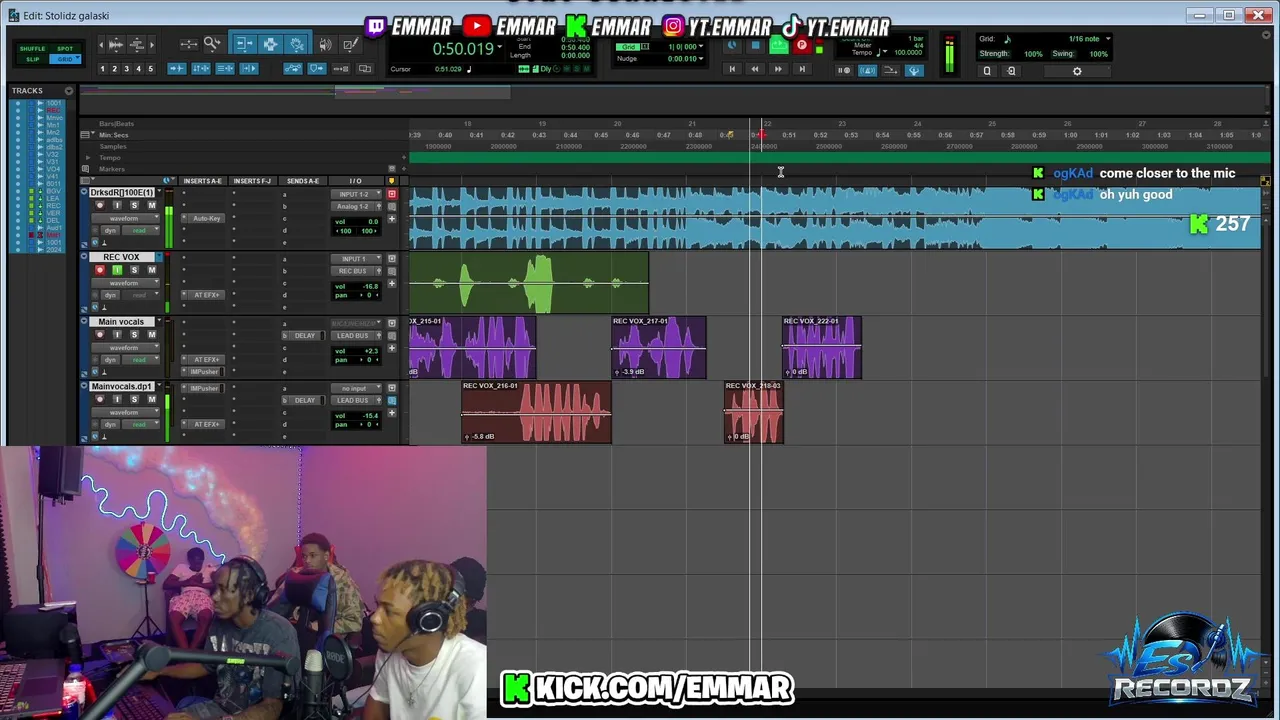This screenshot has width=1280, height=720.
Task: Open the Grid value dropdown
Action: click(701, 47)
